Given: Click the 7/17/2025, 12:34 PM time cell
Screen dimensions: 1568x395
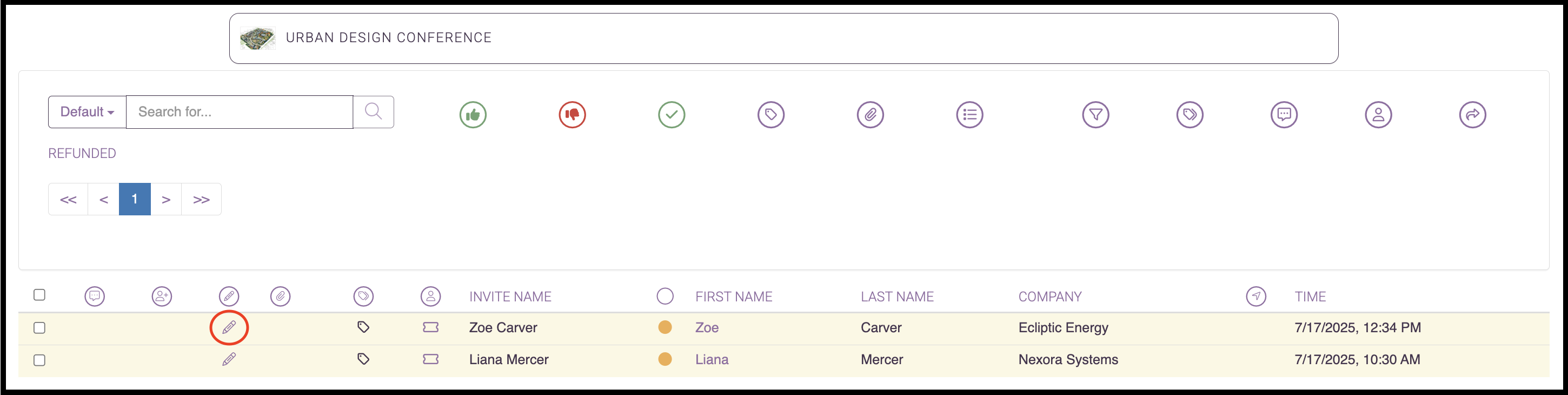Looking at the screenshot, I should click(x=1357, y=327).
